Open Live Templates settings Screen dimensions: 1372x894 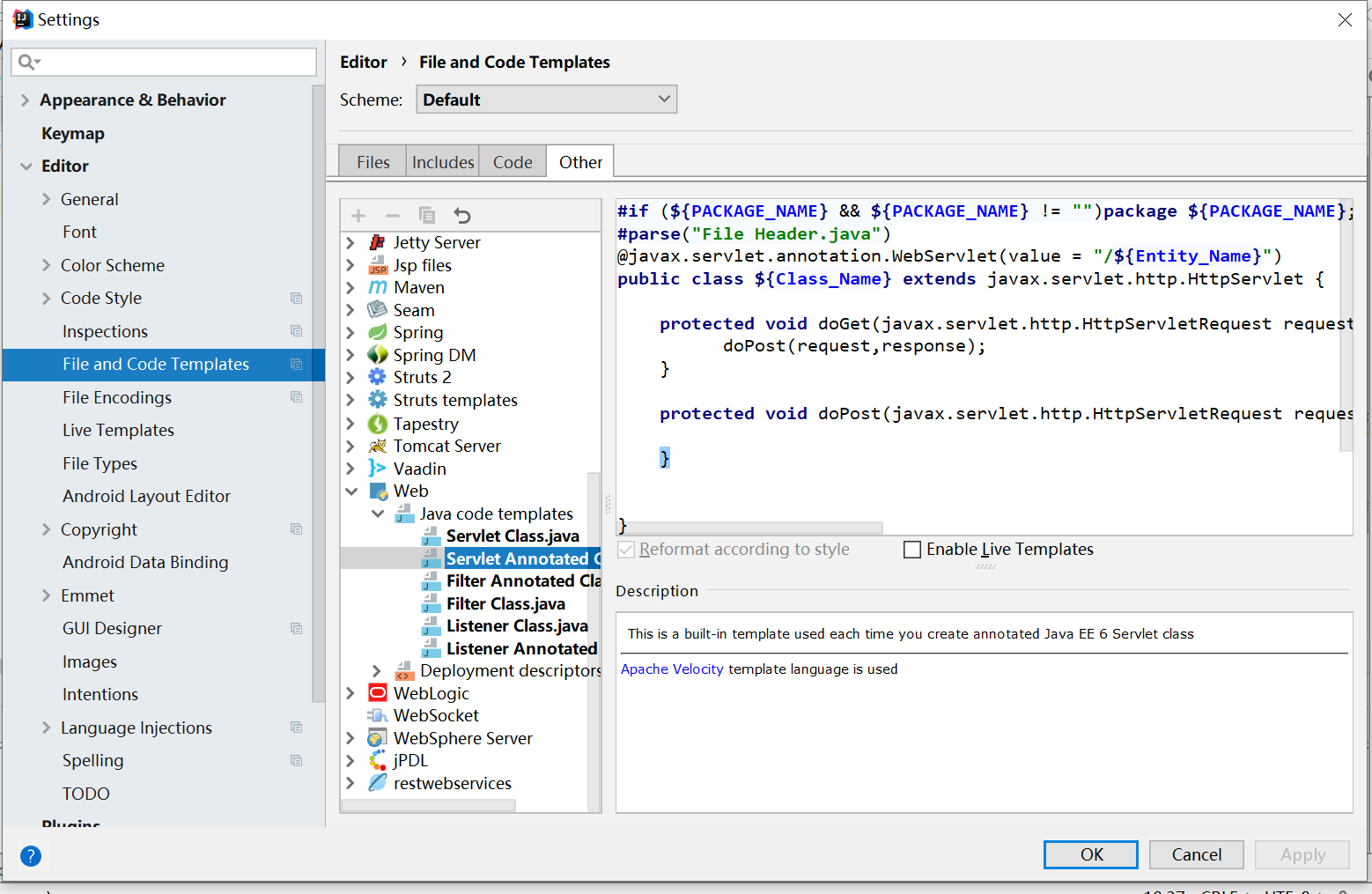click(x=118, y=430)
